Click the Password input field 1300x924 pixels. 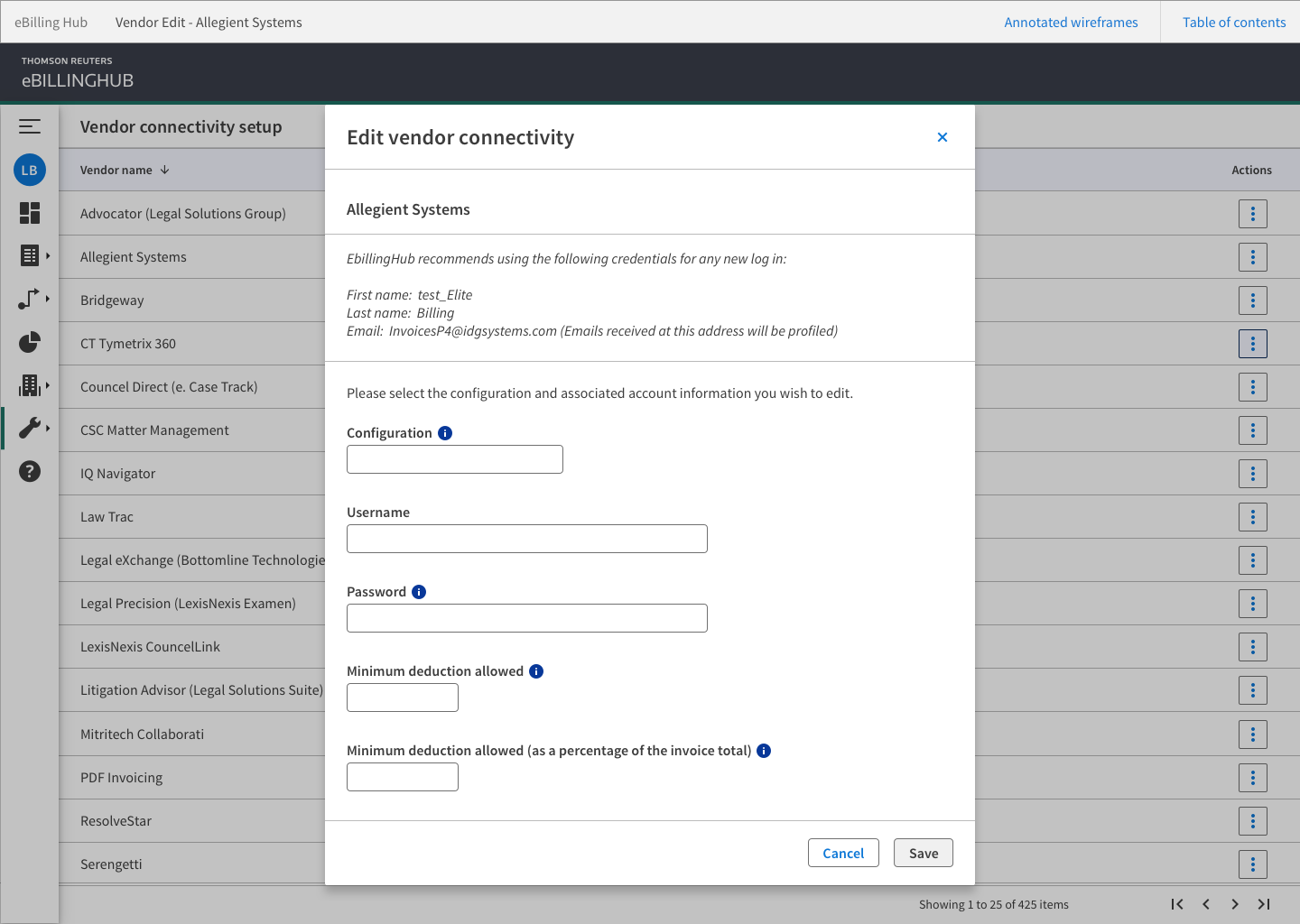pyautogui.click(x=527, y=618)
